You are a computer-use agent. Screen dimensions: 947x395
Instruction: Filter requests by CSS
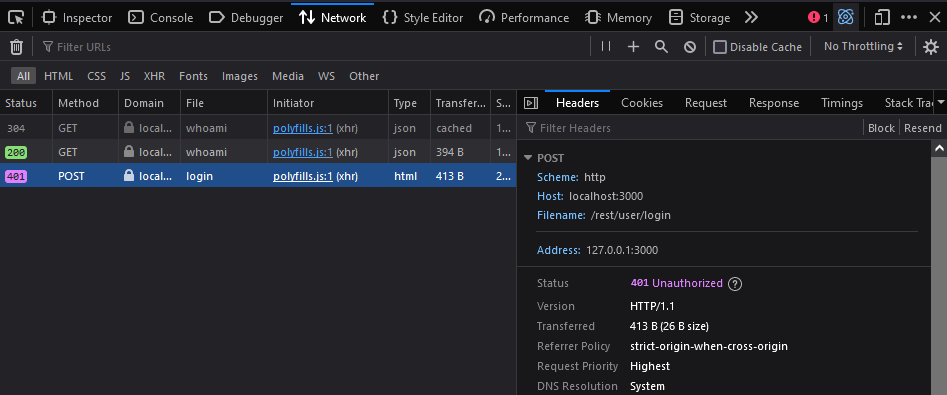[97, 76]
